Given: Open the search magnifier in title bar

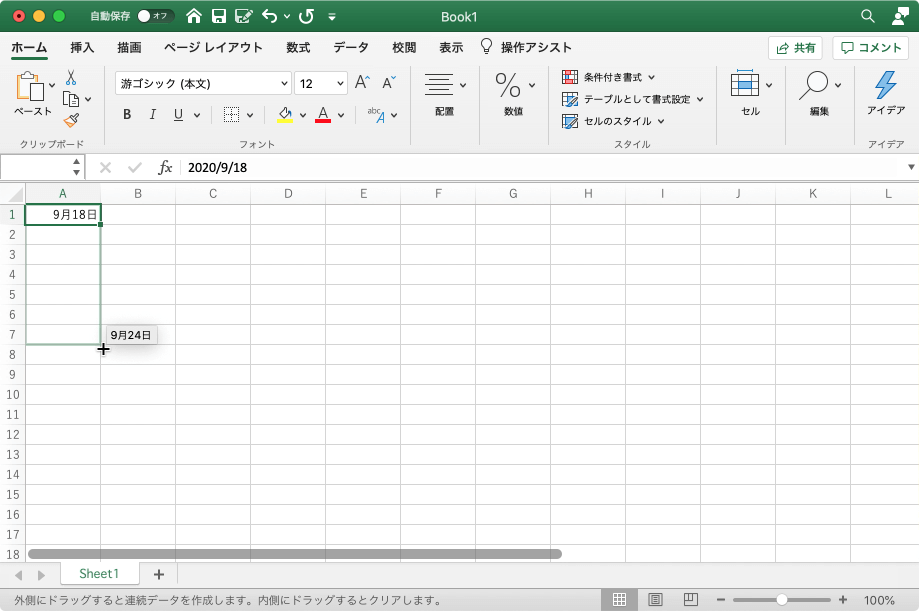Looking at the screenshot, I should tap(868, 16).
